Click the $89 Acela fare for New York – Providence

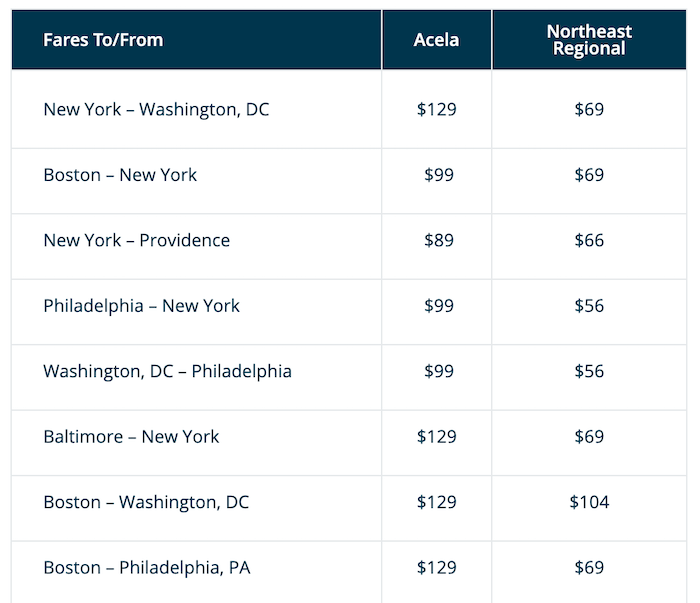438,240
